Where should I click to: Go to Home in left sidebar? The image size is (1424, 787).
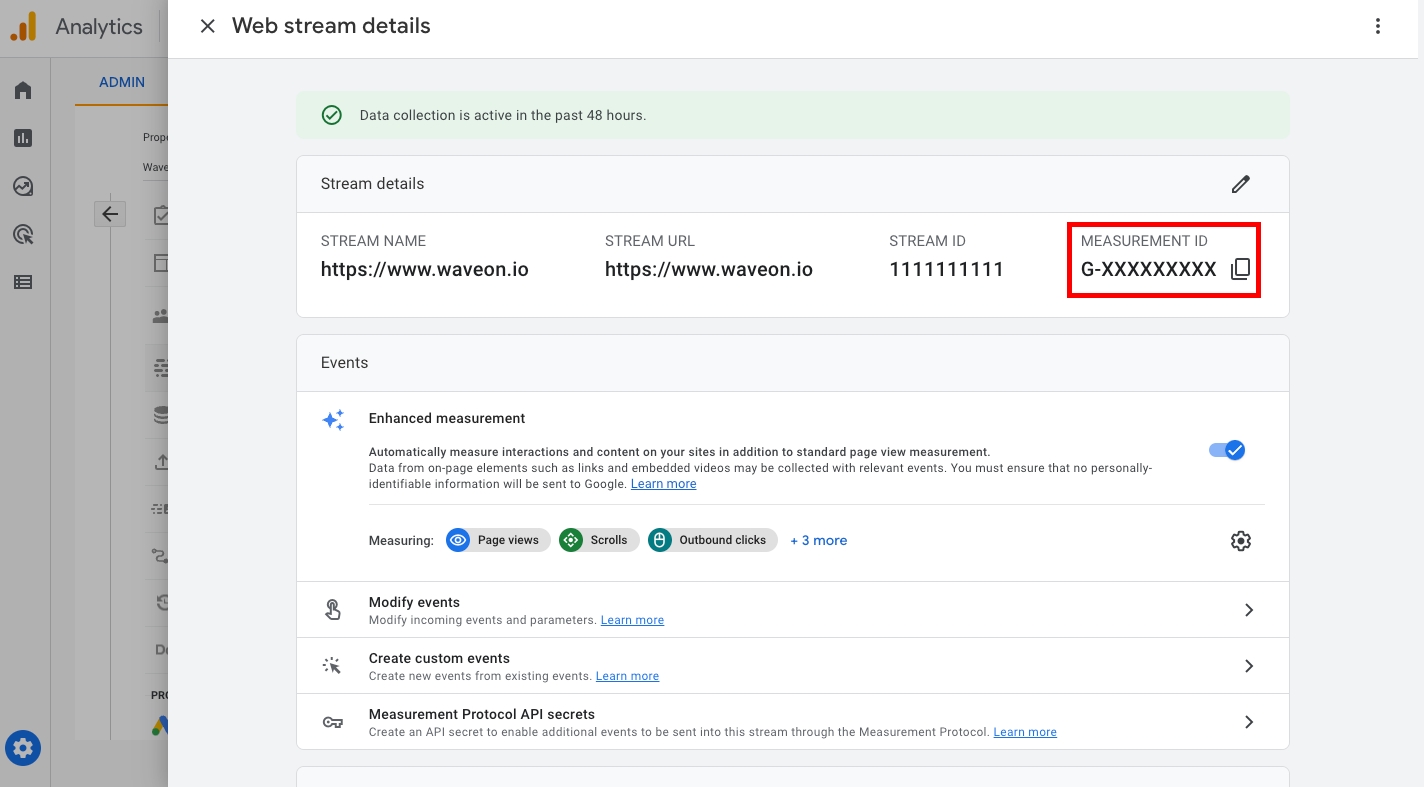(23, 91)
